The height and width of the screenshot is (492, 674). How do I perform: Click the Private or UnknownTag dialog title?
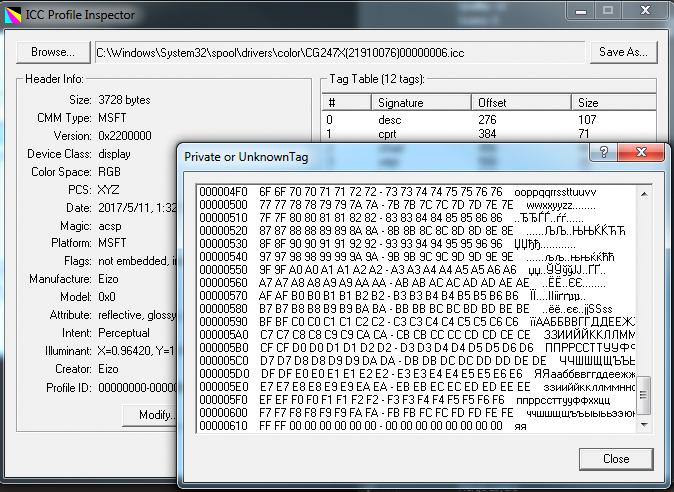pyautogui.click(x=246, y=157)
